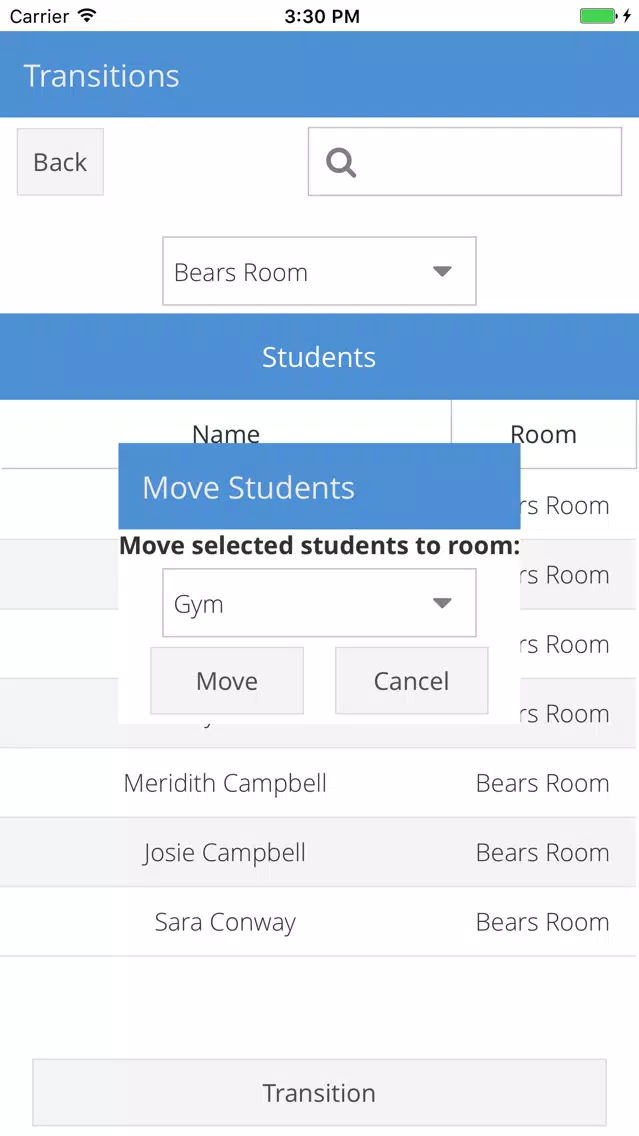
Task: Cancel the Move Students dialog
Action: click(412, 681)
